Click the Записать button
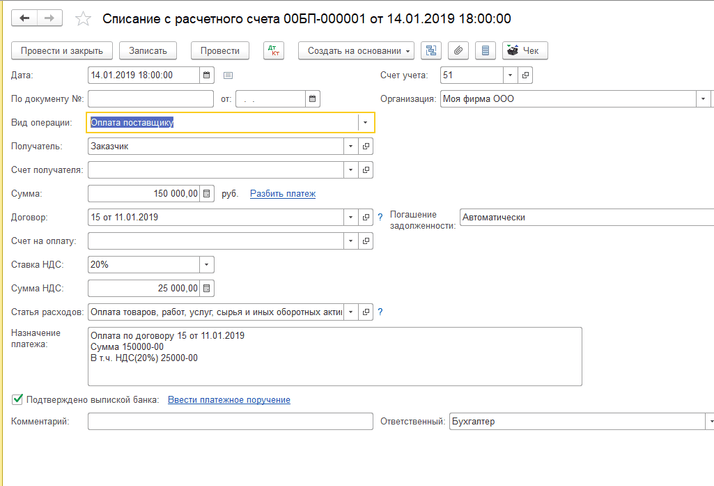This screenshot has width=714, height=486. [x=150, y=50]
